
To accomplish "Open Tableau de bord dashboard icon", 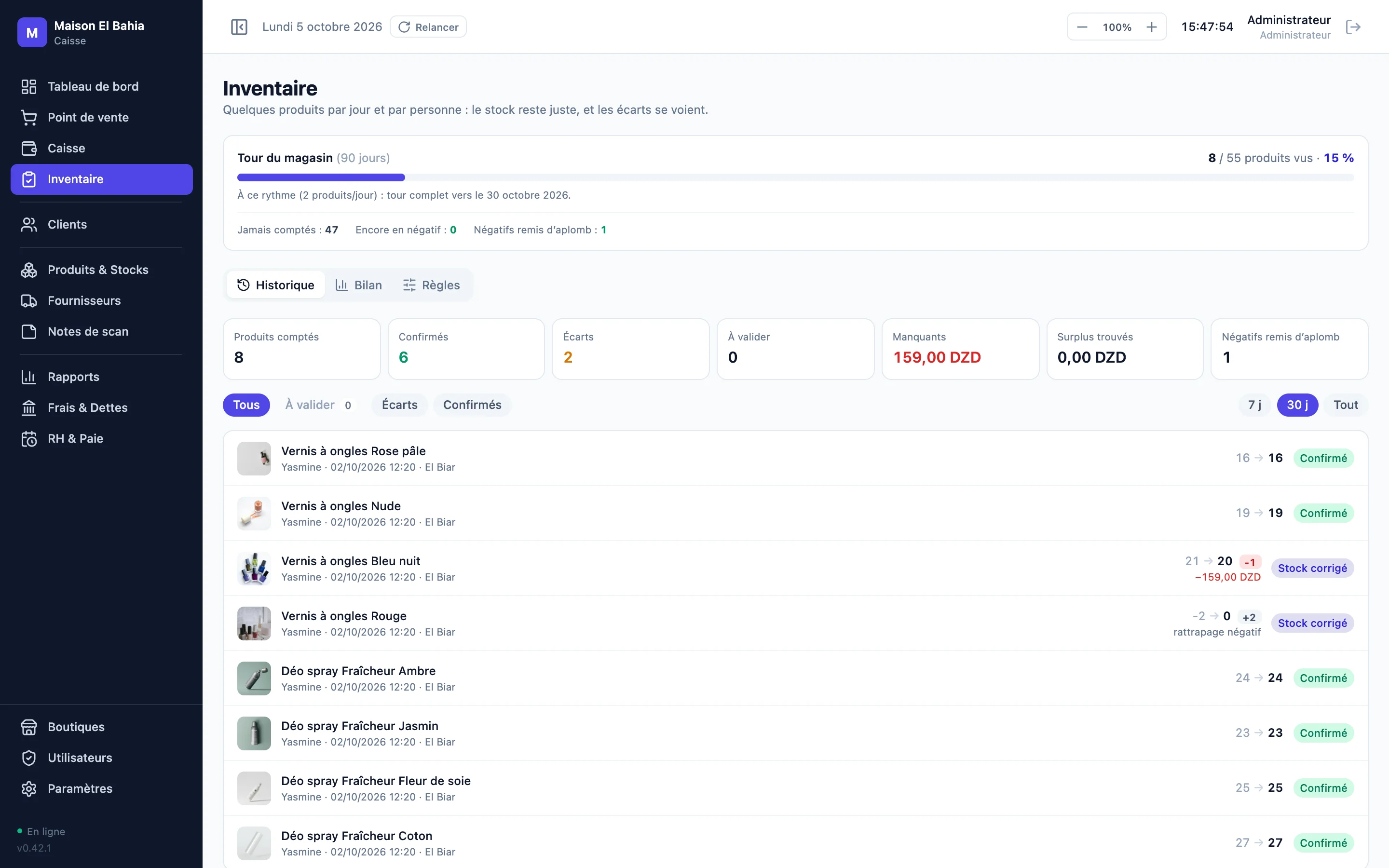I will pyautogui.click(x=29, y=87).
